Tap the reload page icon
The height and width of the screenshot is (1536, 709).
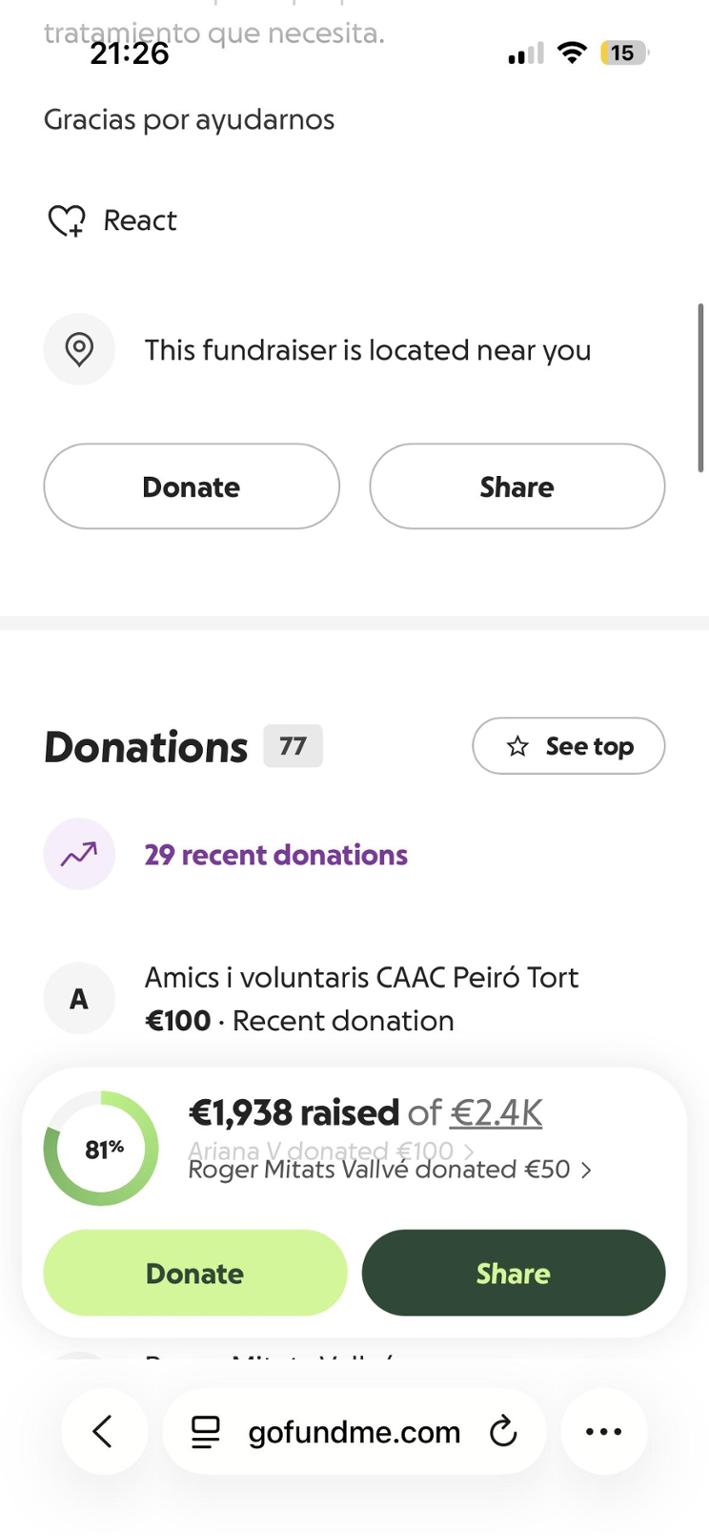click(503, 1432)
